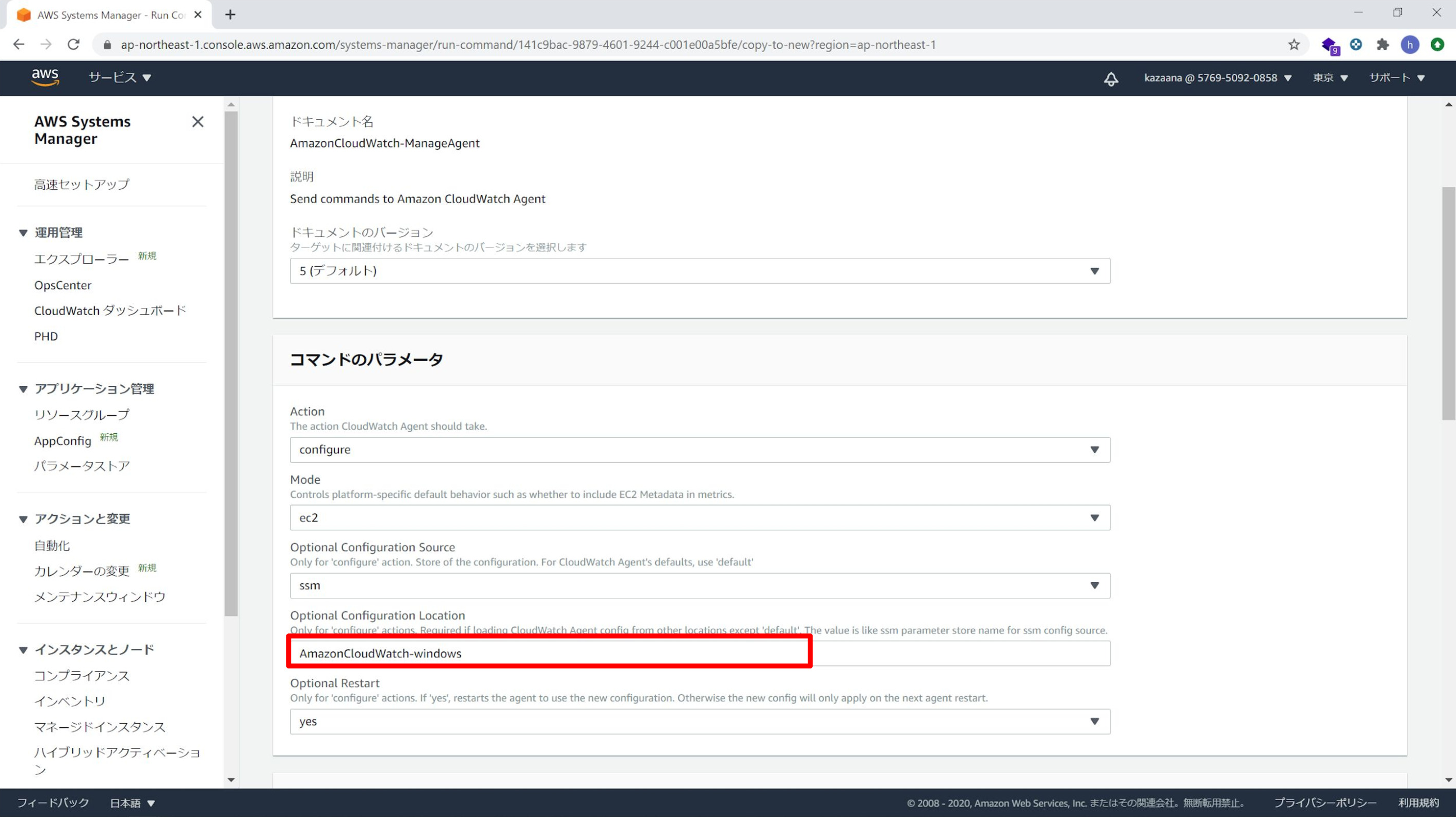Click the blue circular extension icon
Screen dimensions: 1456x817
(1356, 44)
